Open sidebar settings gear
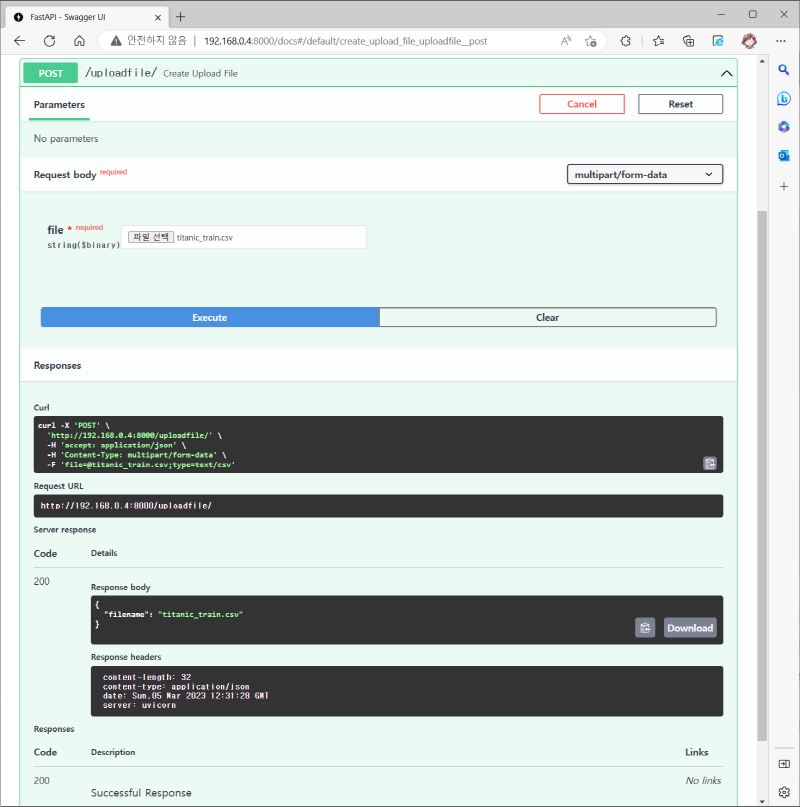The height and width of the screenshot is (807, 800). point(784,792)
